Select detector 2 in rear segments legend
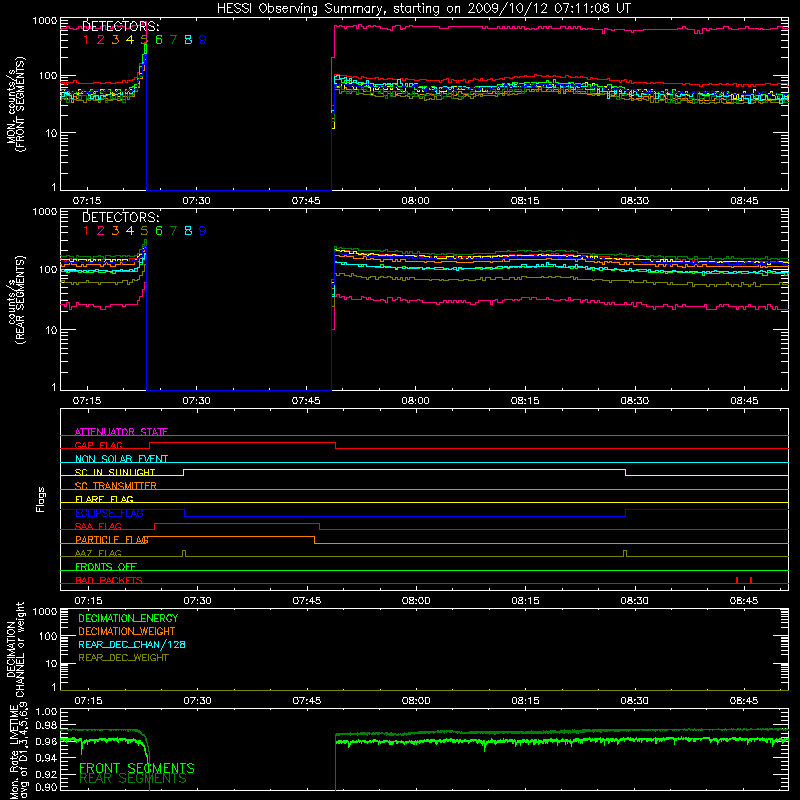Viewport: 800px width, 800px height. pos(101,231)
